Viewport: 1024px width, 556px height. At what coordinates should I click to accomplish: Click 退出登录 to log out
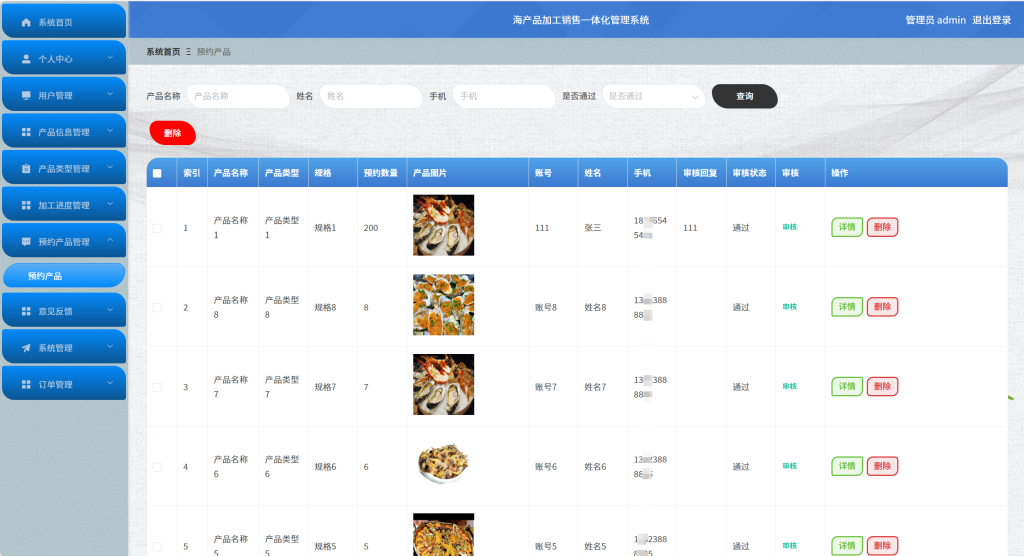pyautogui.click(x=991, y=20)
